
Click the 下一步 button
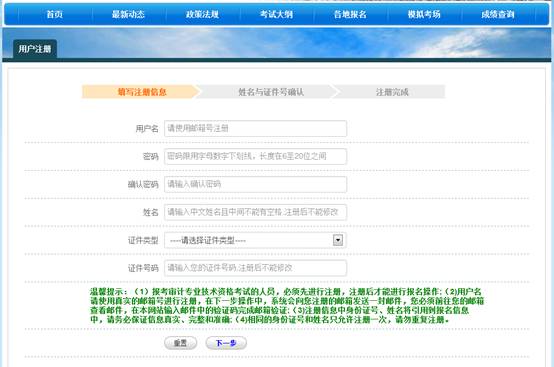[226, 343]
